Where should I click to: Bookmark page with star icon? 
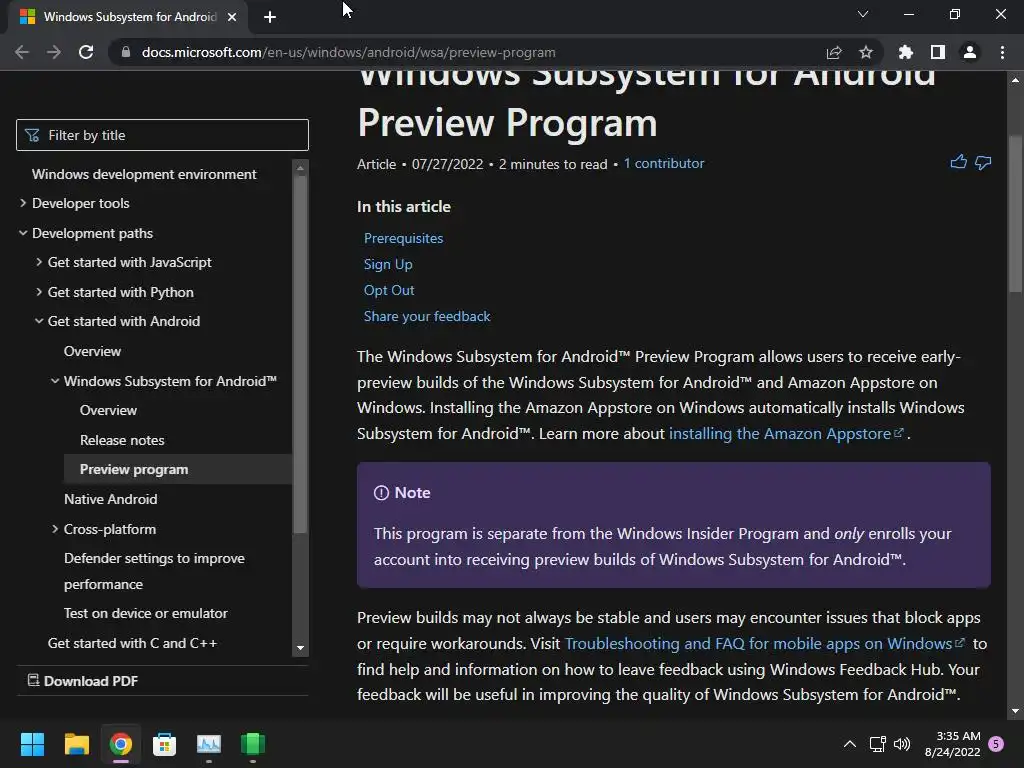point(866,52)
